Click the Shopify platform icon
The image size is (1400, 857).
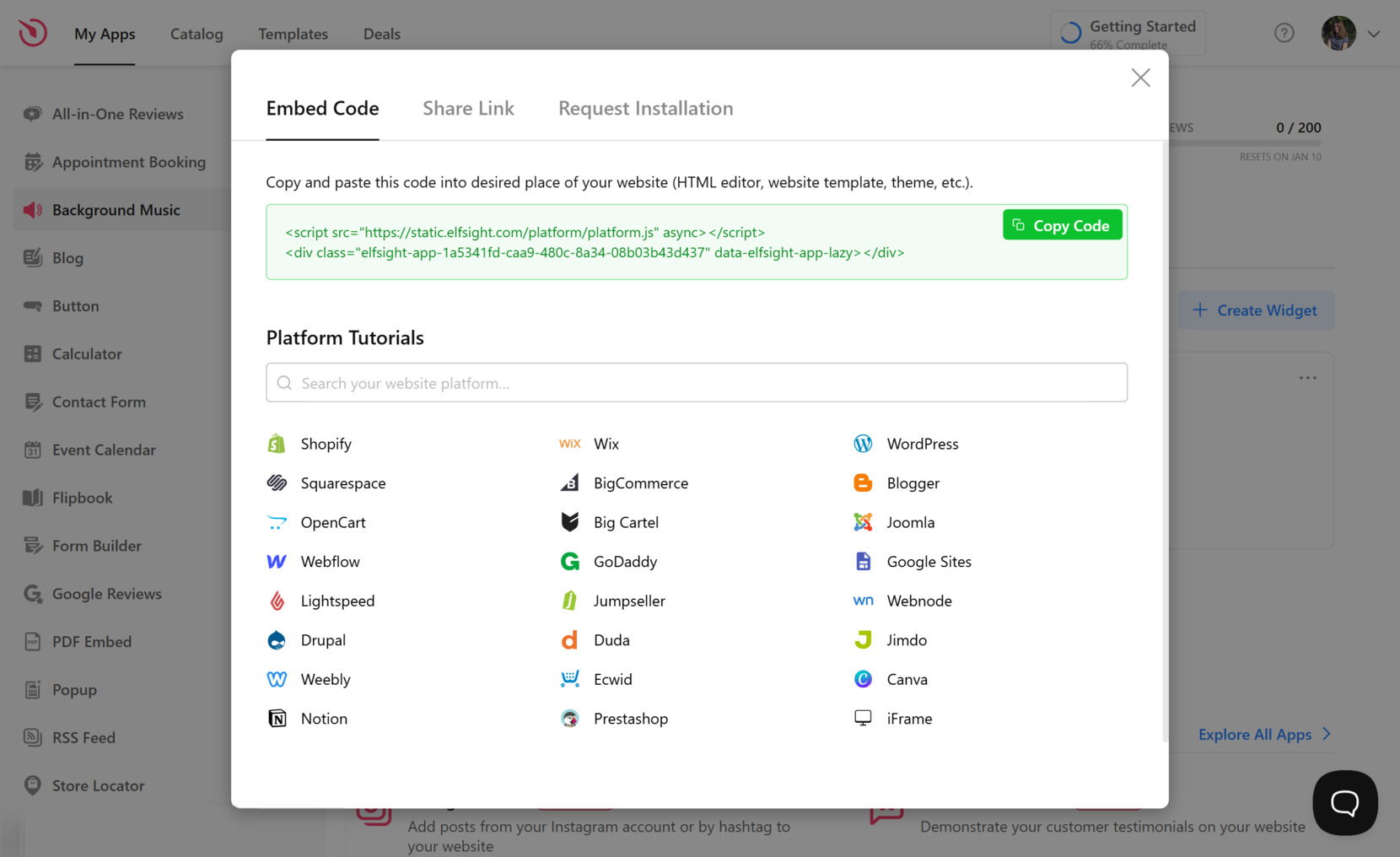277,444
